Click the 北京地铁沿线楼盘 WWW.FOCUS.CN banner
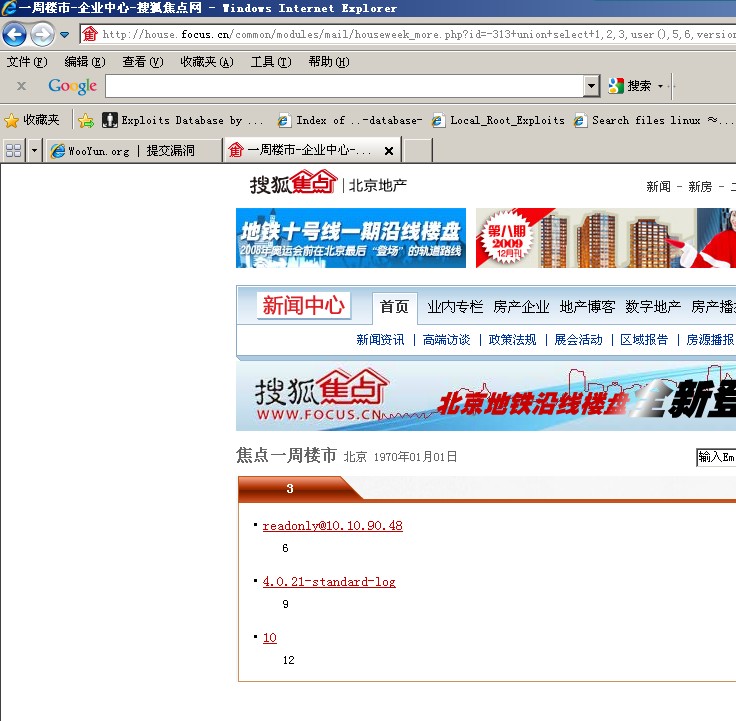736x721 pixels. [486, 397]
